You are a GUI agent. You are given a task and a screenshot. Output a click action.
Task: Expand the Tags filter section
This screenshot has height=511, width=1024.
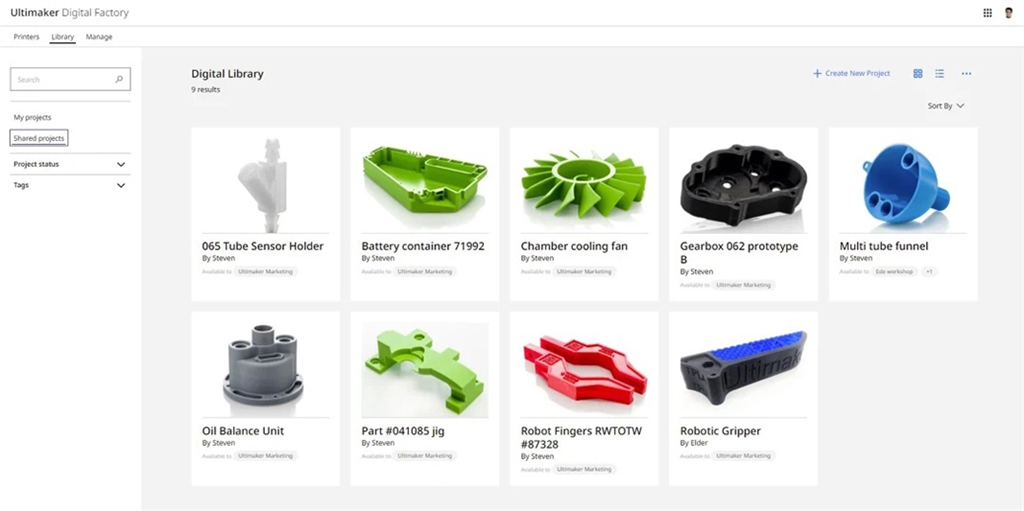point(71,185)
